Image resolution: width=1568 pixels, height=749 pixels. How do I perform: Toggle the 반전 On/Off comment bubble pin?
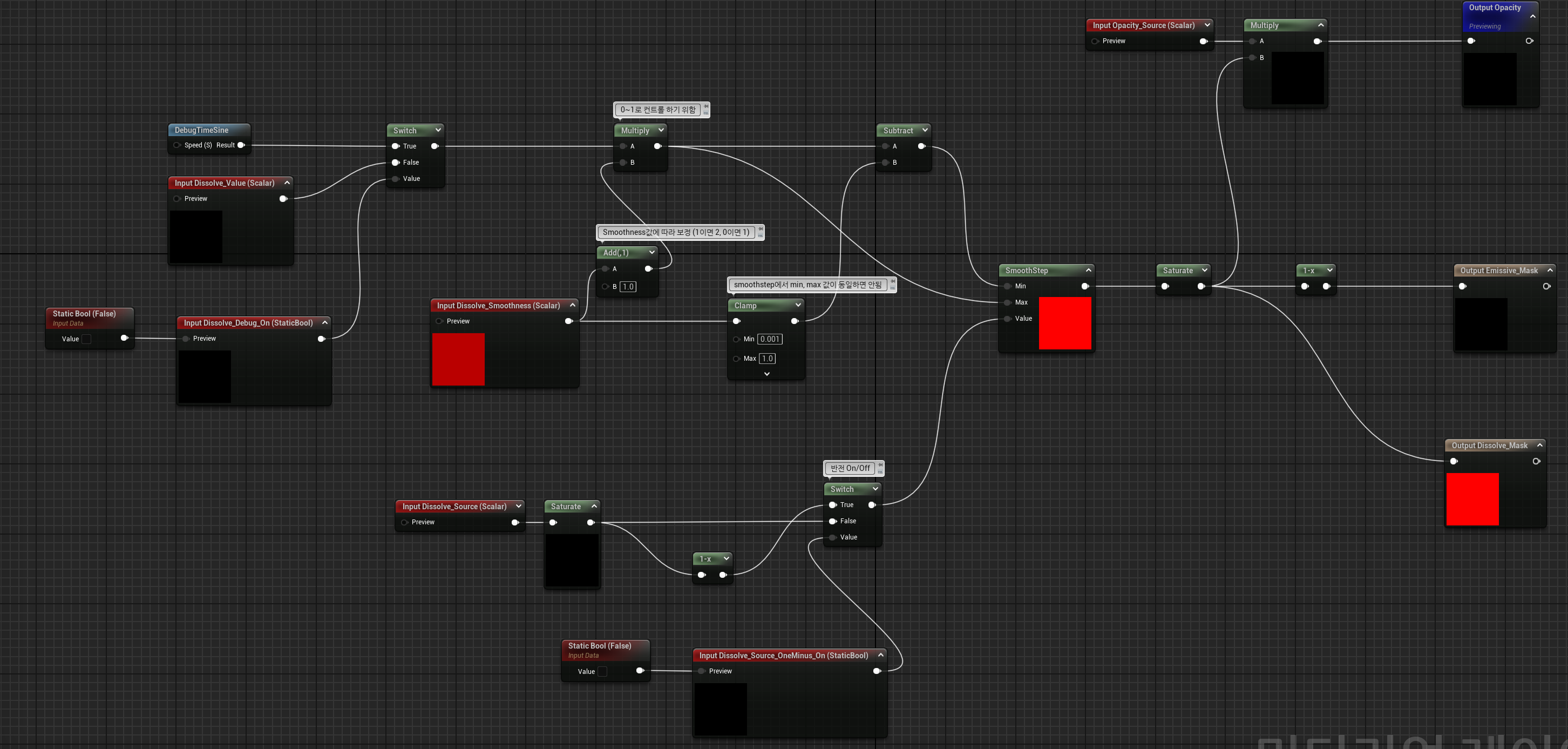tap(880, 465)
